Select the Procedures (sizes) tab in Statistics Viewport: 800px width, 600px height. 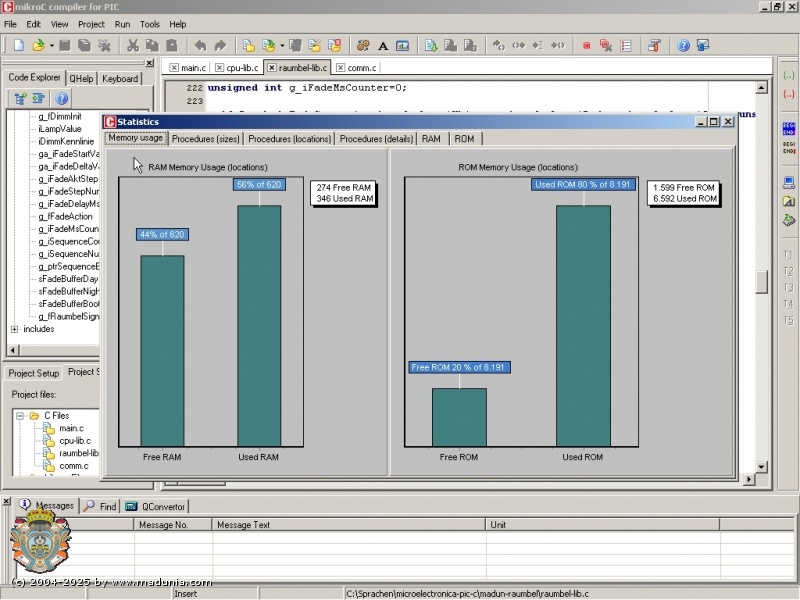[x=206, y=139]
